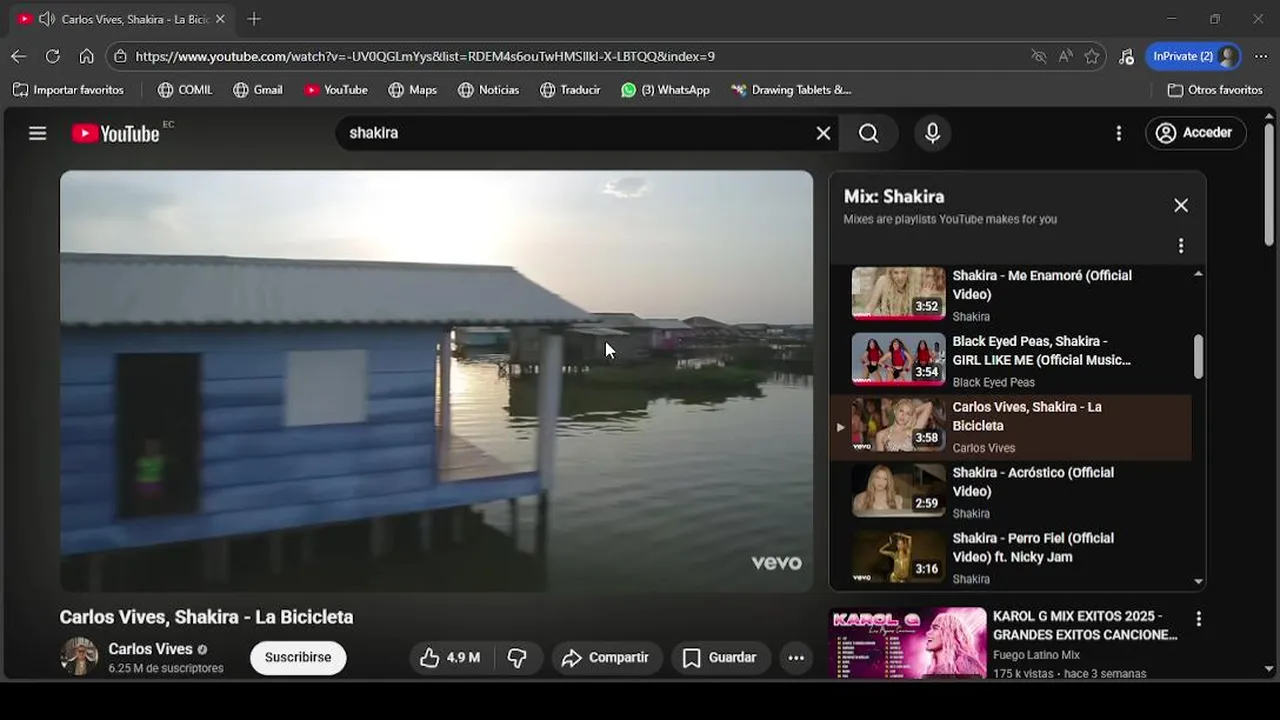Like the video with 4.9 M
Viewport: 1280px width, 720px height.
[x=450, y=658]
